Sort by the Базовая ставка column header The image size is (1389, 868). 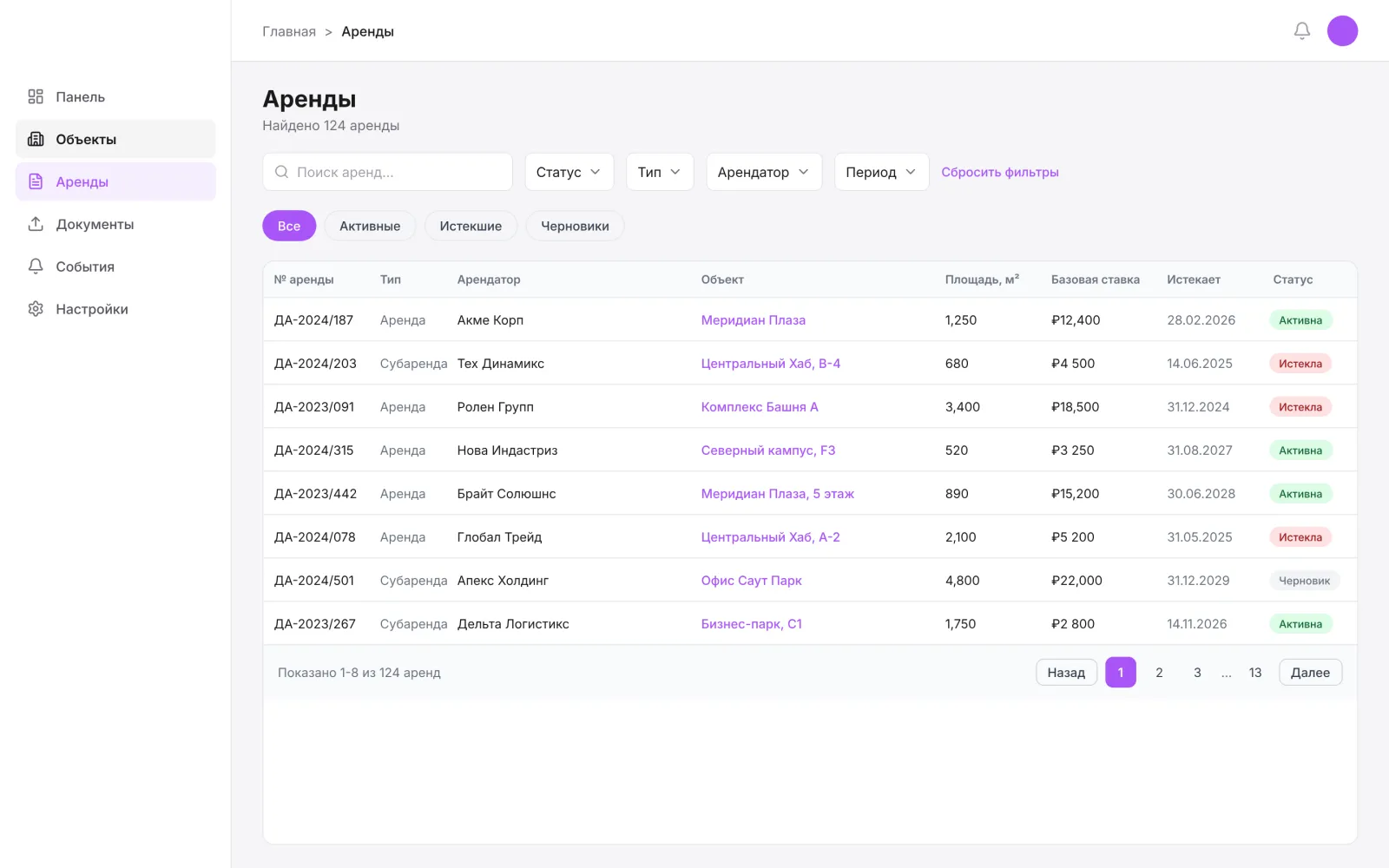click(1095, 279)
